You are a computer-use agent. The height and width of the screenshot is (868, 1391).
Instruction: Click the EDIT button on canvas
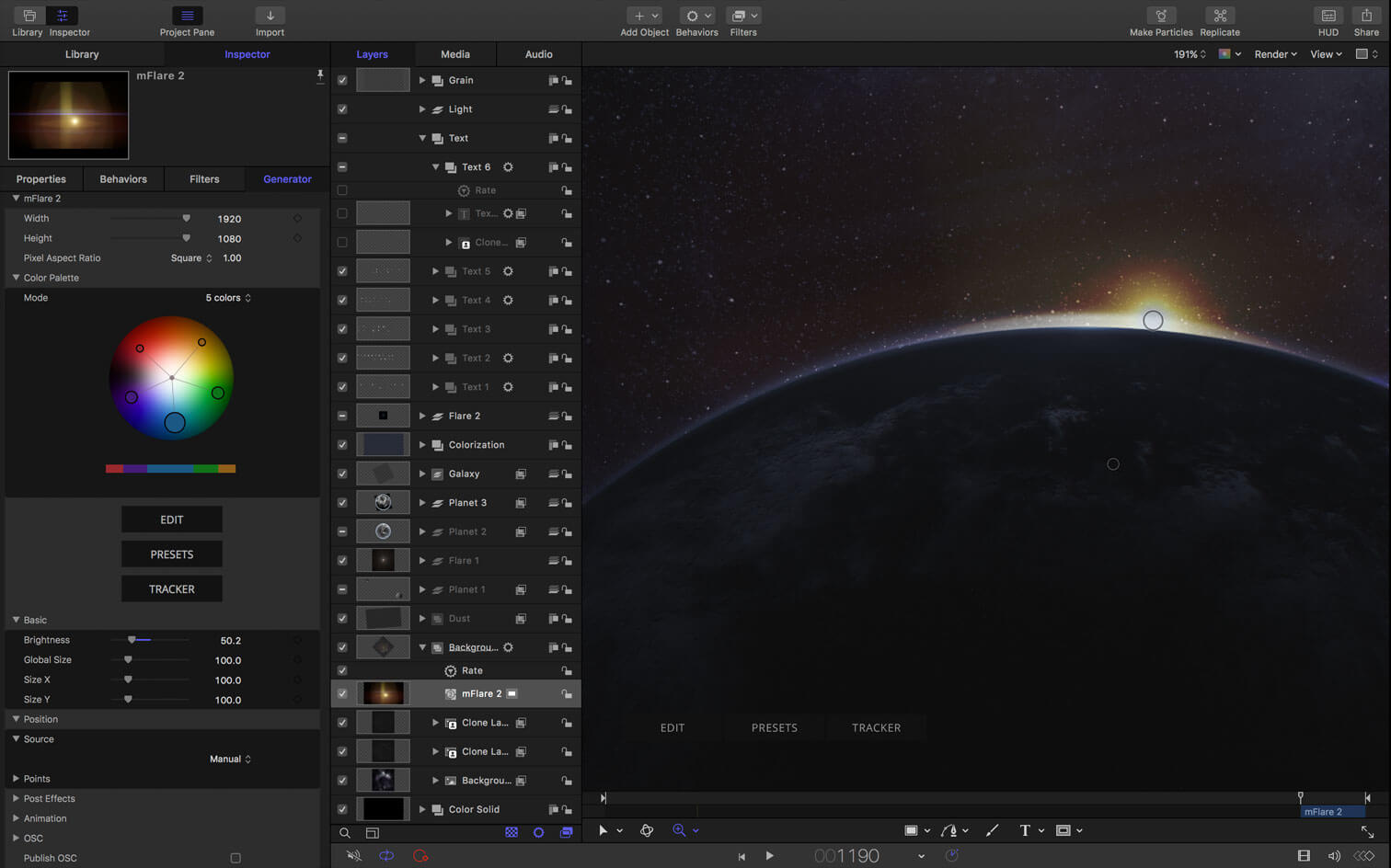click(x=673, y=727)
